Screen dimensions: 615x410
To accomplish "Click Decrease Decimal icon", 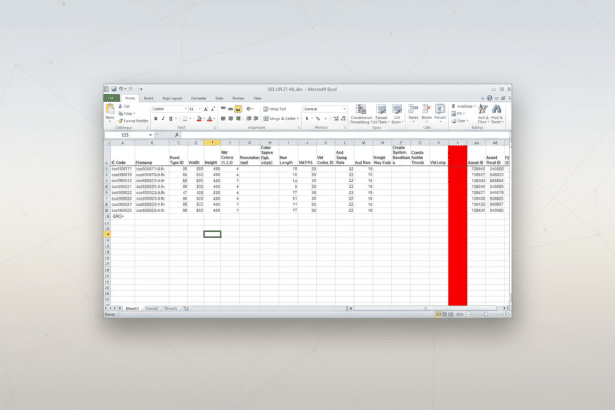I will point(343,118).
